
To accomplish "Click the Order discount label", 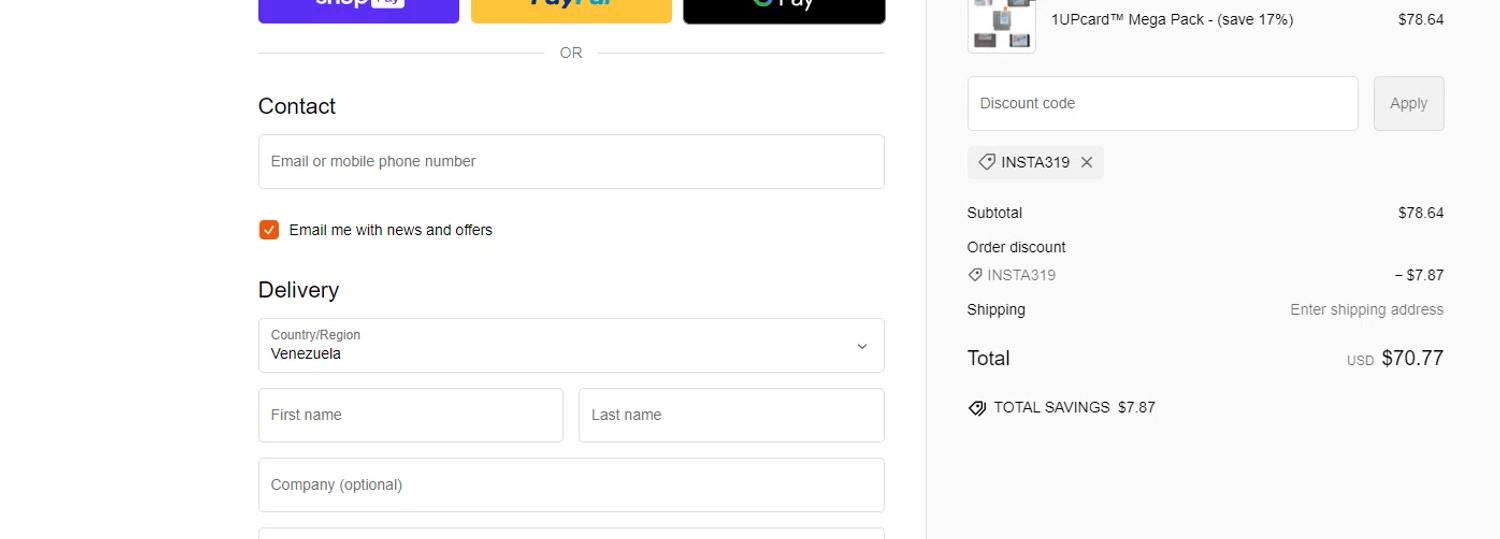I will click(x=1016, y=247).
